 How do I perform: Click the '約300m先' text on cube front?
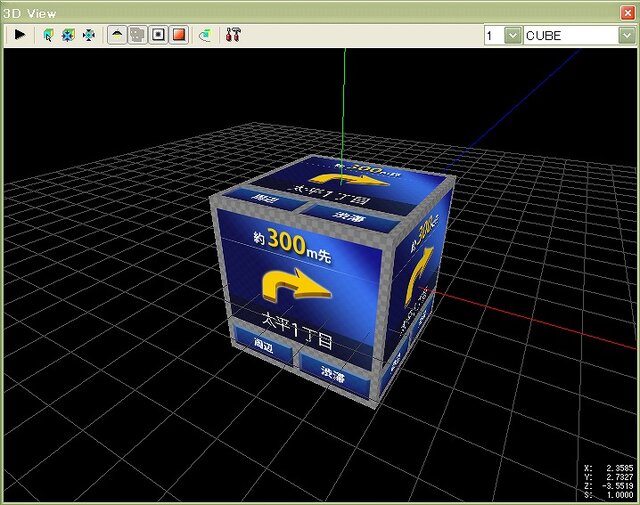[292, 245]
